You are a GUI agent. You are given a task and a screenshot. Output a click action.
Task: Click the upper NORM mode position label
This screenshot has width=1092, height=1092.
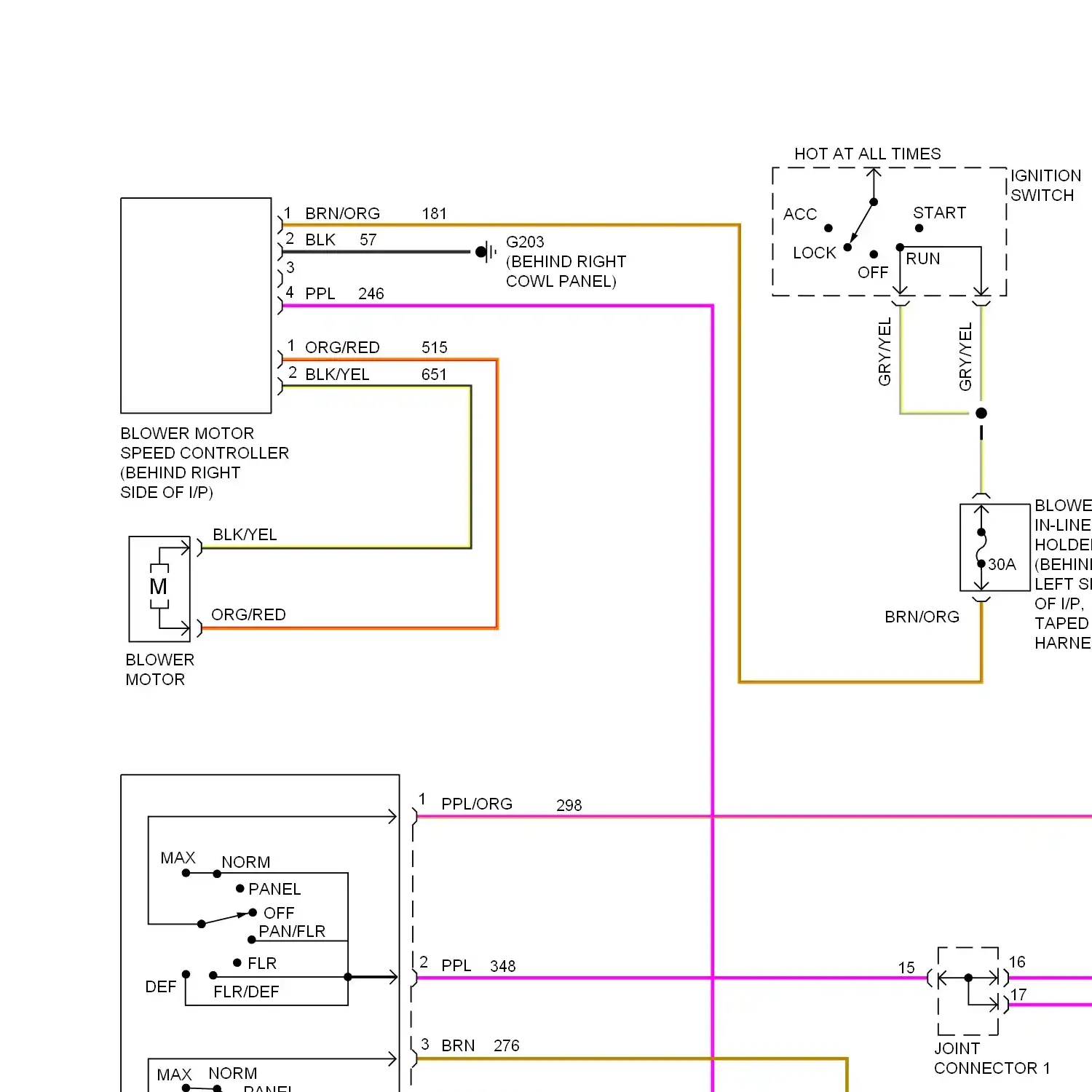click(x=246, y=862)
